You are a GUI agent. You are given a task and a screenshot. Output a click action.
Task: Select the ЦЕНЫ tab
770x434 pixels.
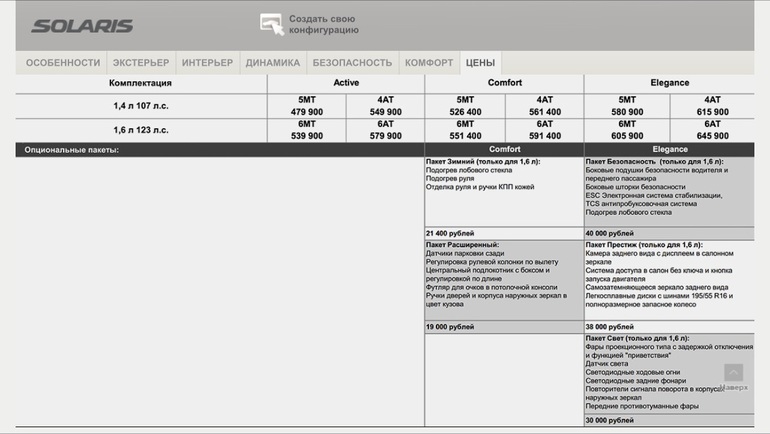pyautogui.click(x=480, y=63)
